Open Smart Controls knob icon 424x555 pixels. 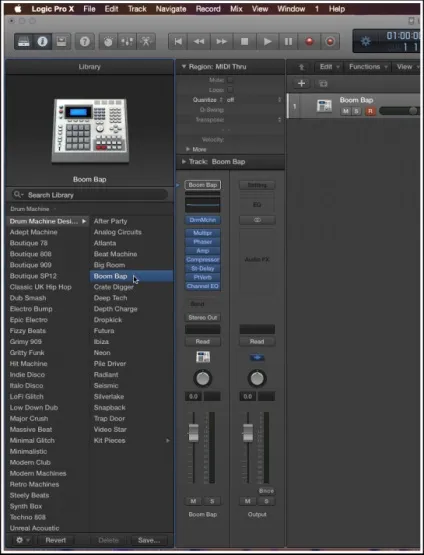[108, 42]
